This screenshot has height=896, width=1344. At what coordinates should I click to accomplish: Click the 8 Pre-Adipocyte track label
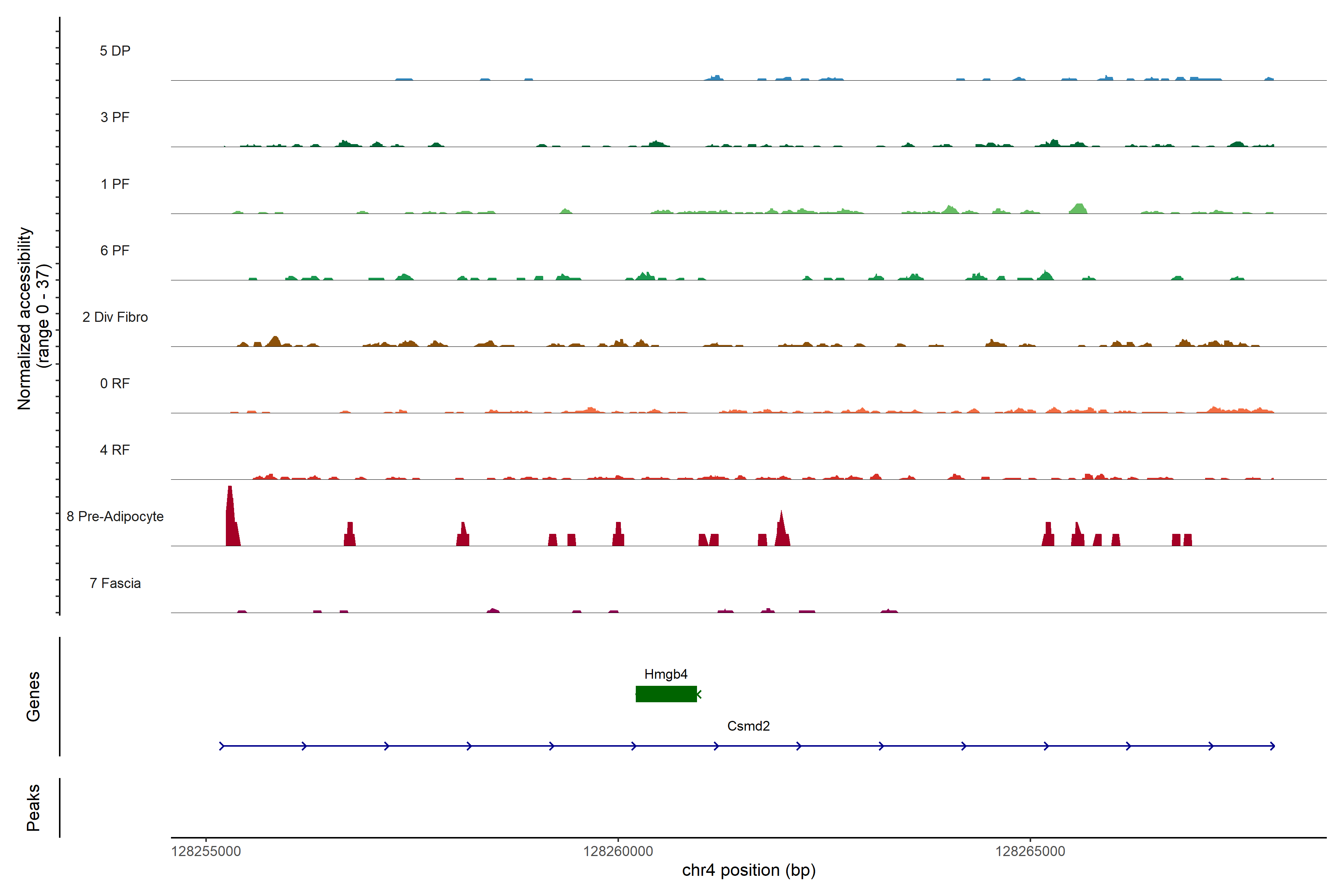115,517
